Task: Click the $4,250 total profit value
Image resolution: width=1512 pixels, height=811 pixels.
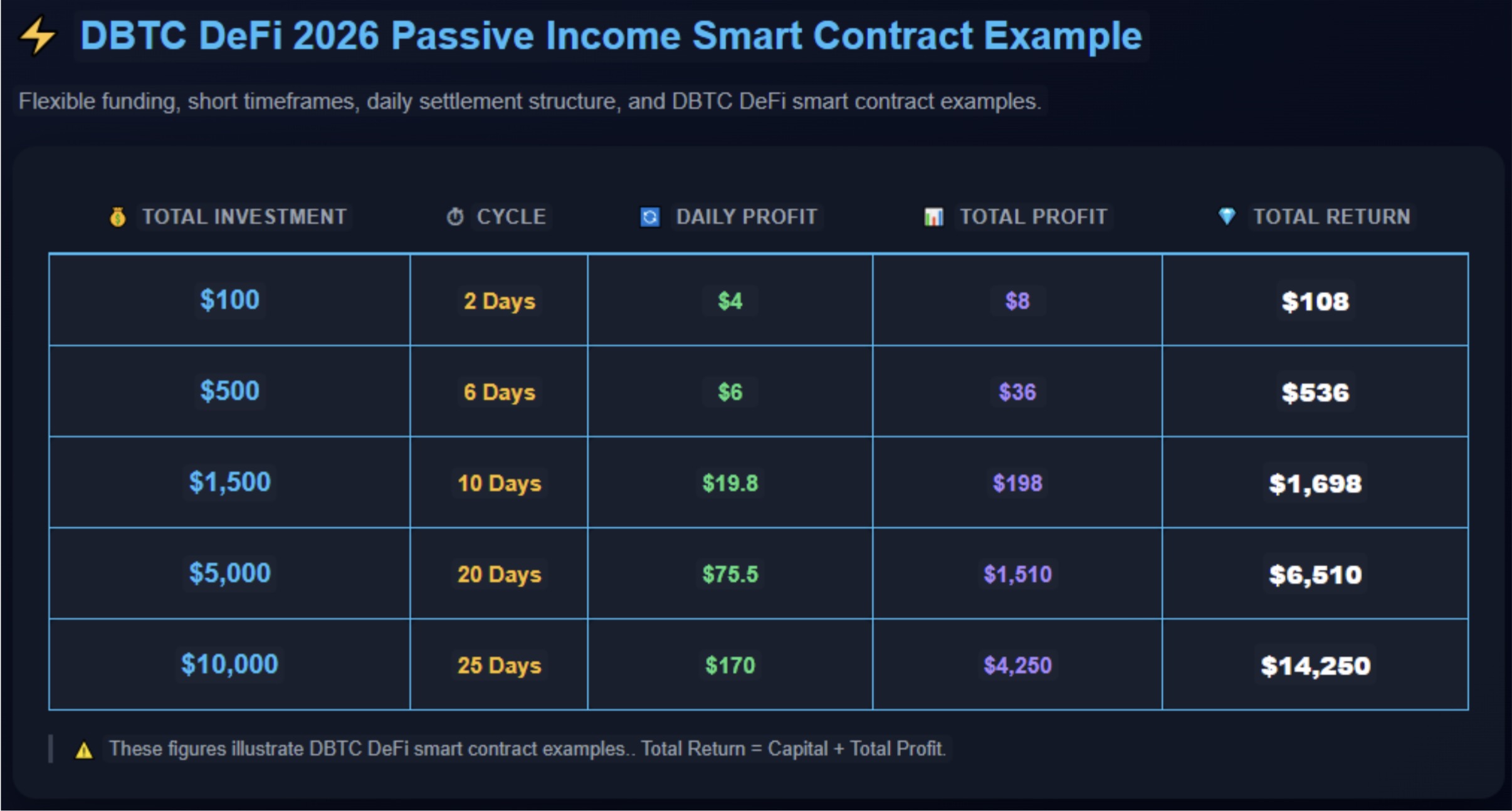Action: (1017, 665)
